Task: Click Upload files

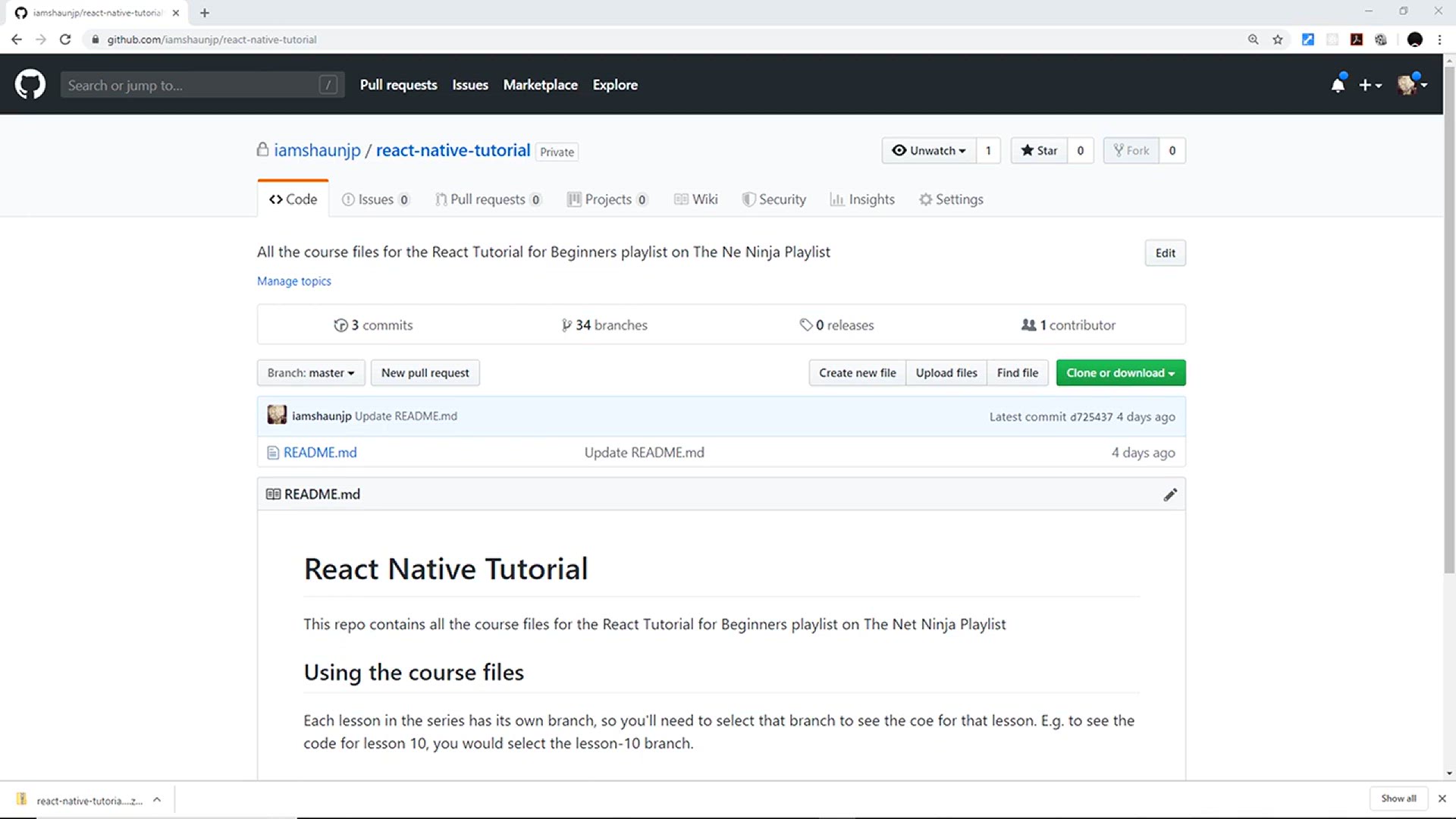Action: (x=946, y=372)
